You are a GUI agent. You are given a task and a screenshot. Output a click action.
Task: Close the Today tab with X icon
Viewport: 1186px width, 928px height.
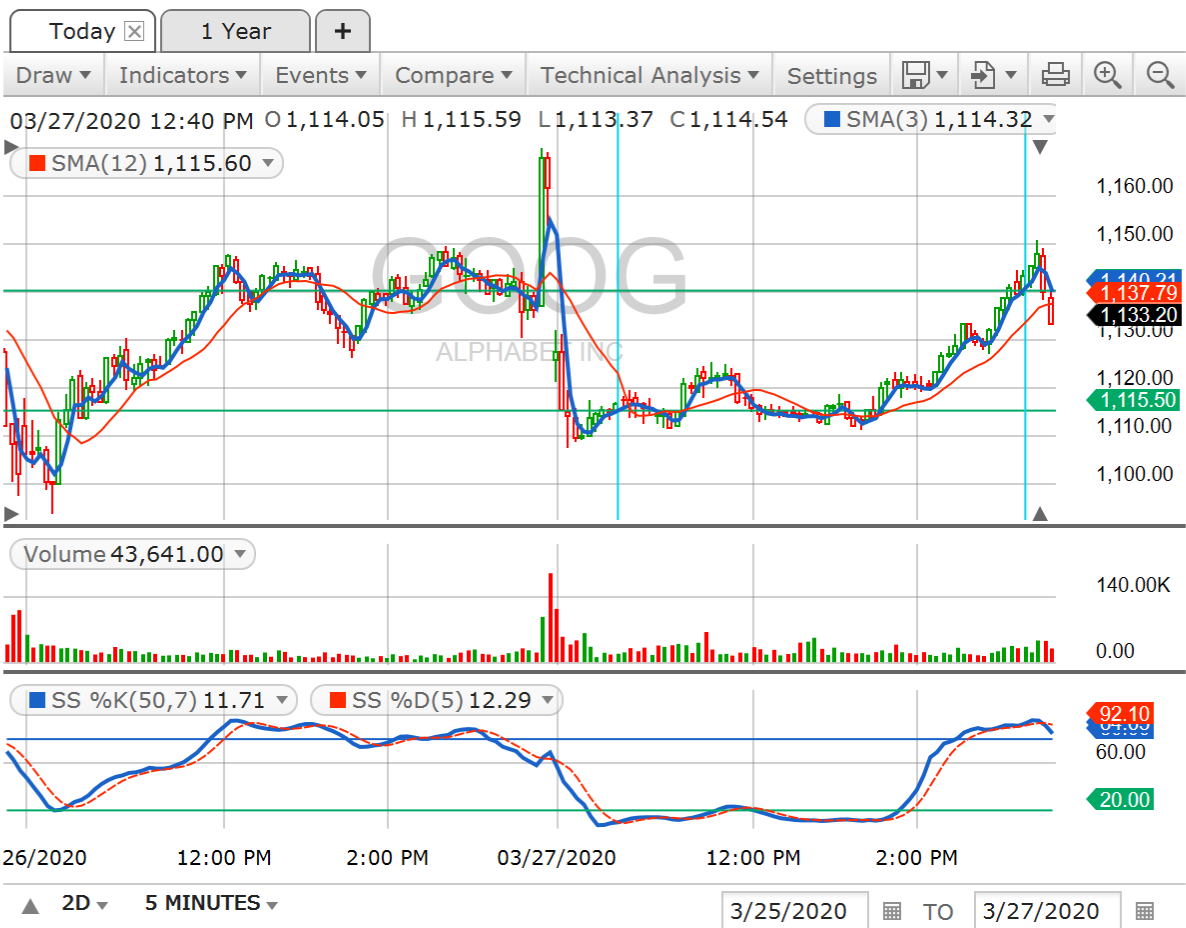pos(134,32)
